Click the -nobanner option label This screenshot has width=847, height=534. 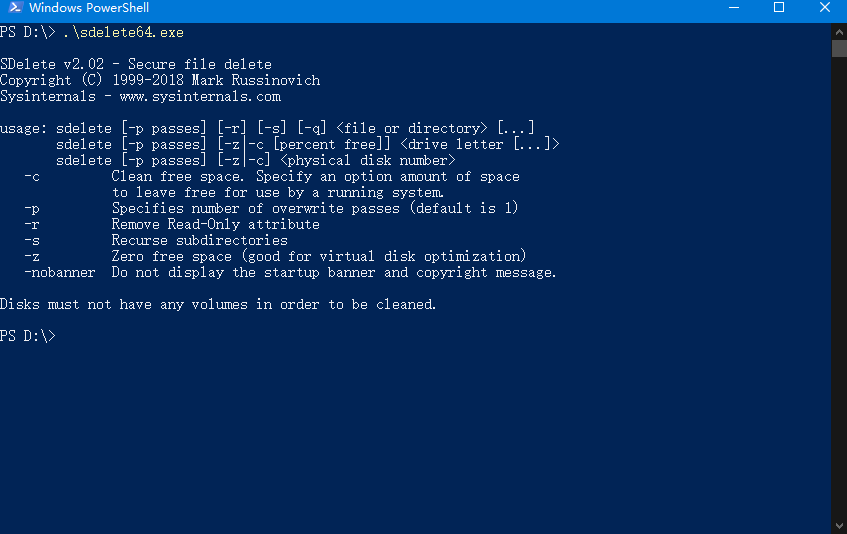pyautogui.click(x=59, y=273)
